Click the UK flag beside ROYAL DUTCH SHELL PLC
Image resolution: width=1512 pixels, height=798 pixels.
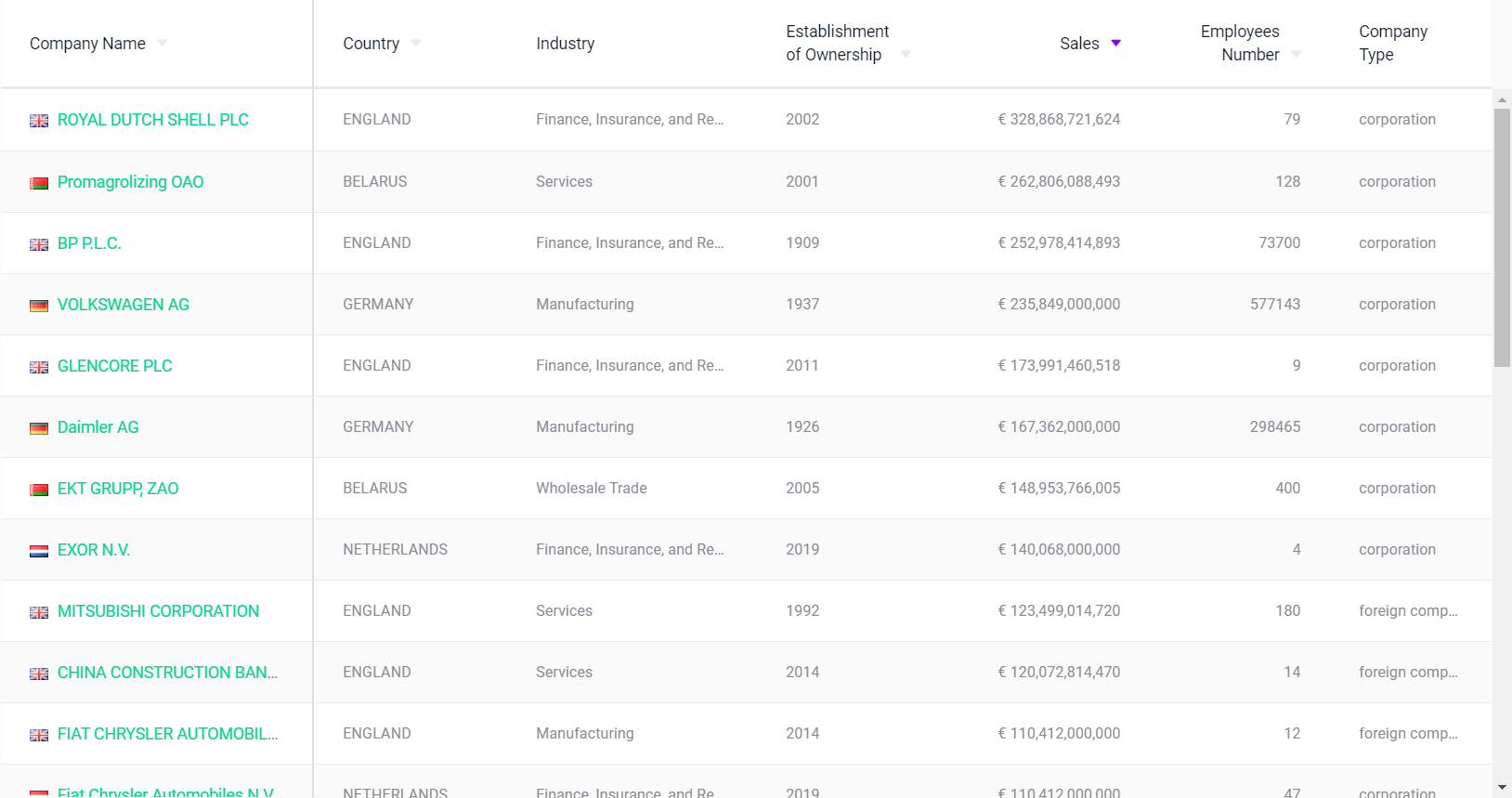click(39, 121)
